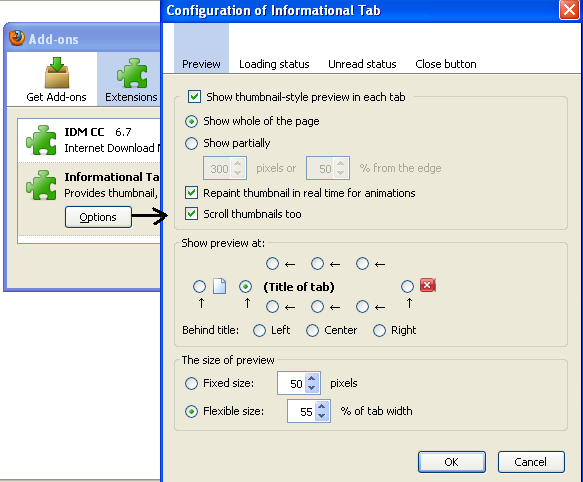Select Fixed size radio option

click(191, 383)
